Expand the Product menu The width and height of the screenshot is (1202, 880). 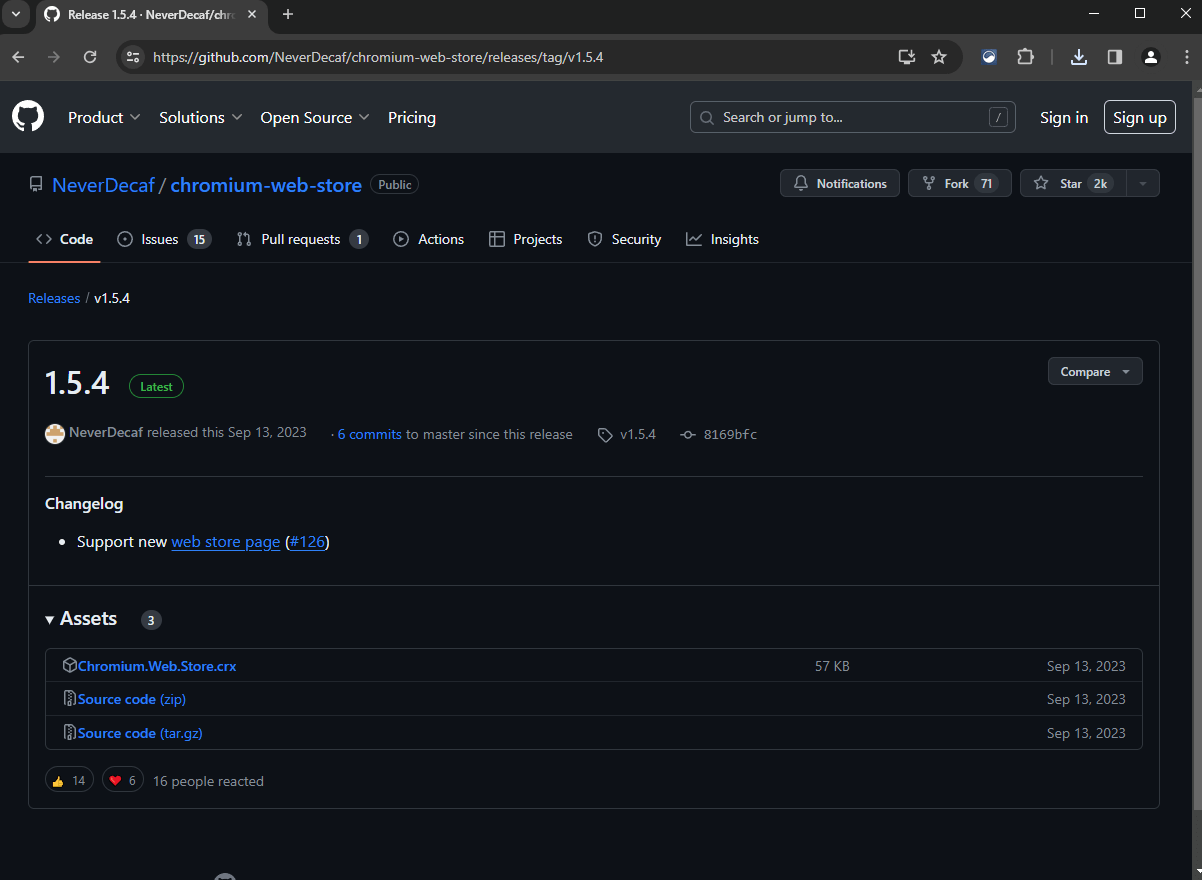point(104,118)
